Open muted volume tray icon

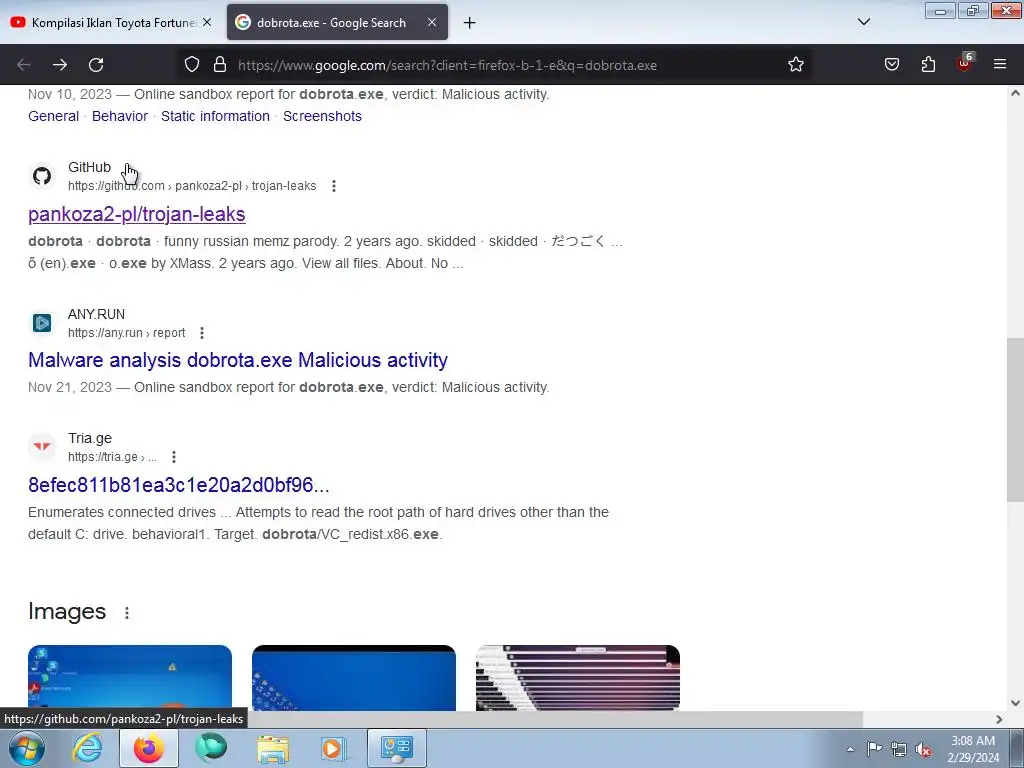coord(923,749)
